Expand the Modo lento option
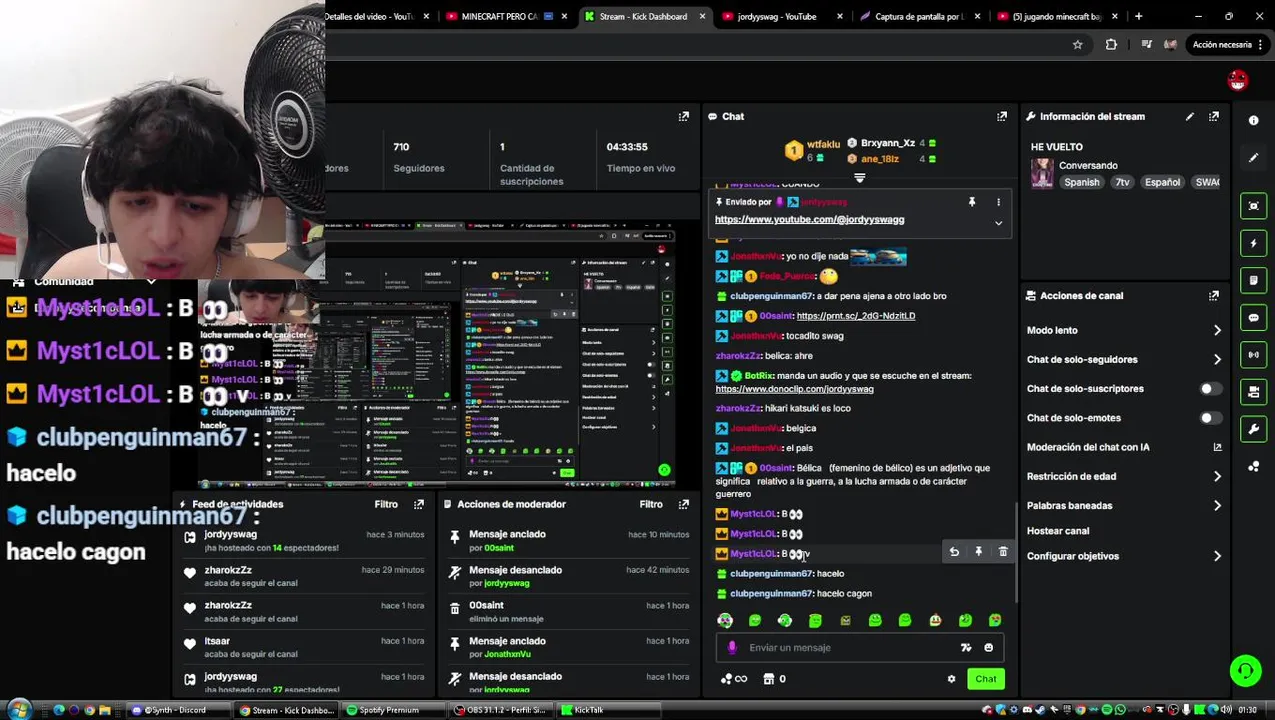Image resolution: width=1275 pixels, height=720 pixels. [x=1217, y=330]
